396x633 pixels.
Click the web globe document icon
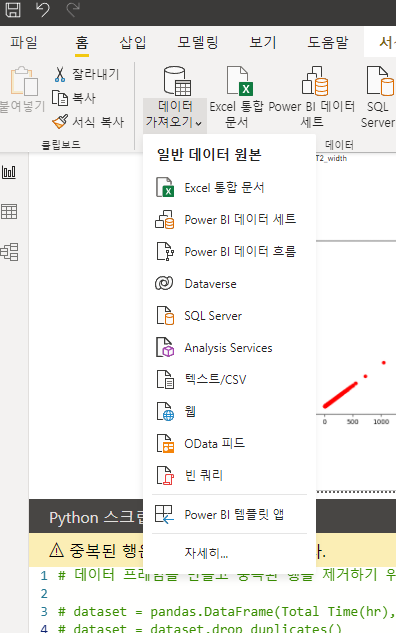tap(165, 411)
